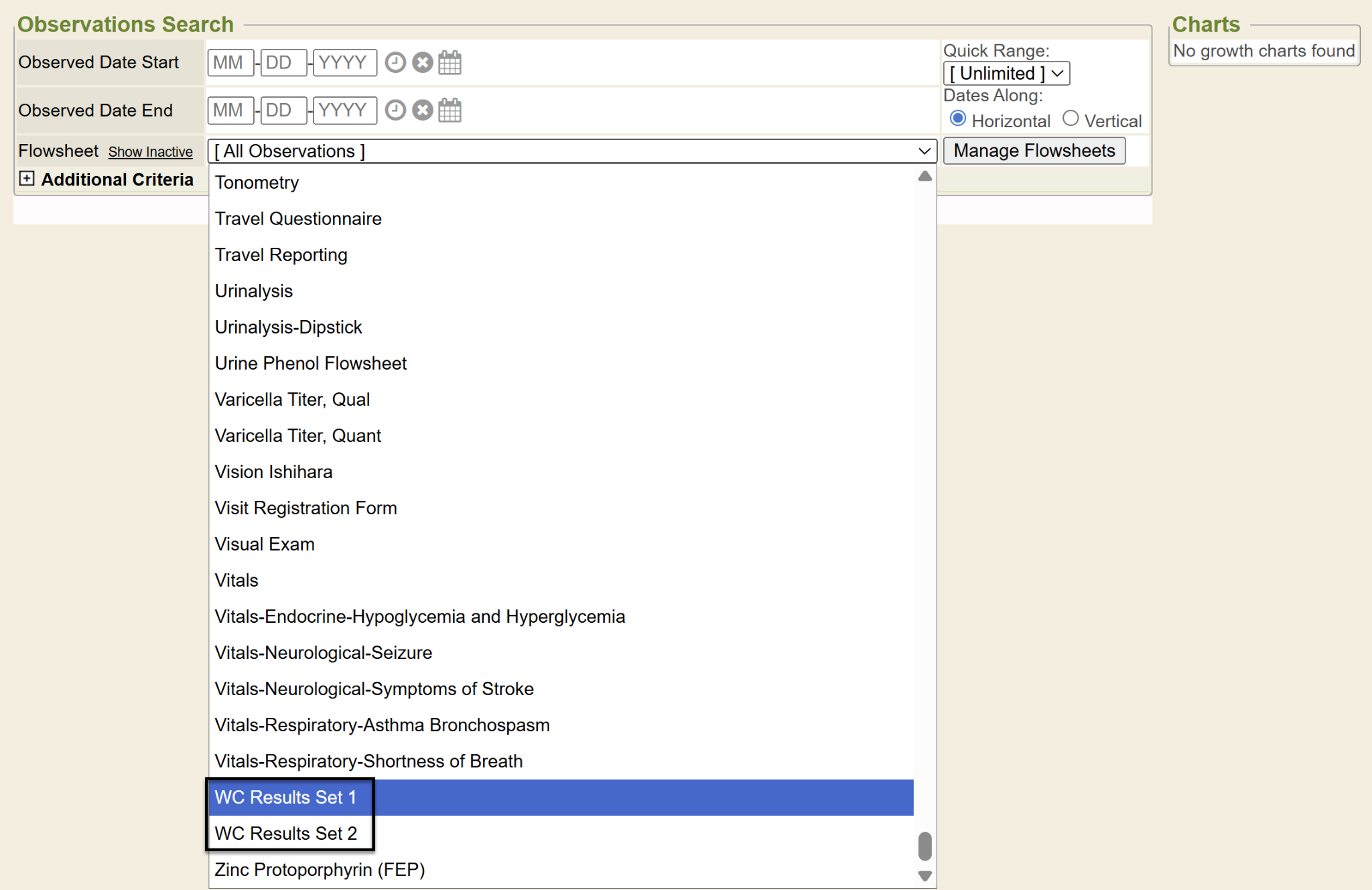Pick Urinalysis-Dipstick flowsheet option
1372x890 pixels.
point(288,327)
